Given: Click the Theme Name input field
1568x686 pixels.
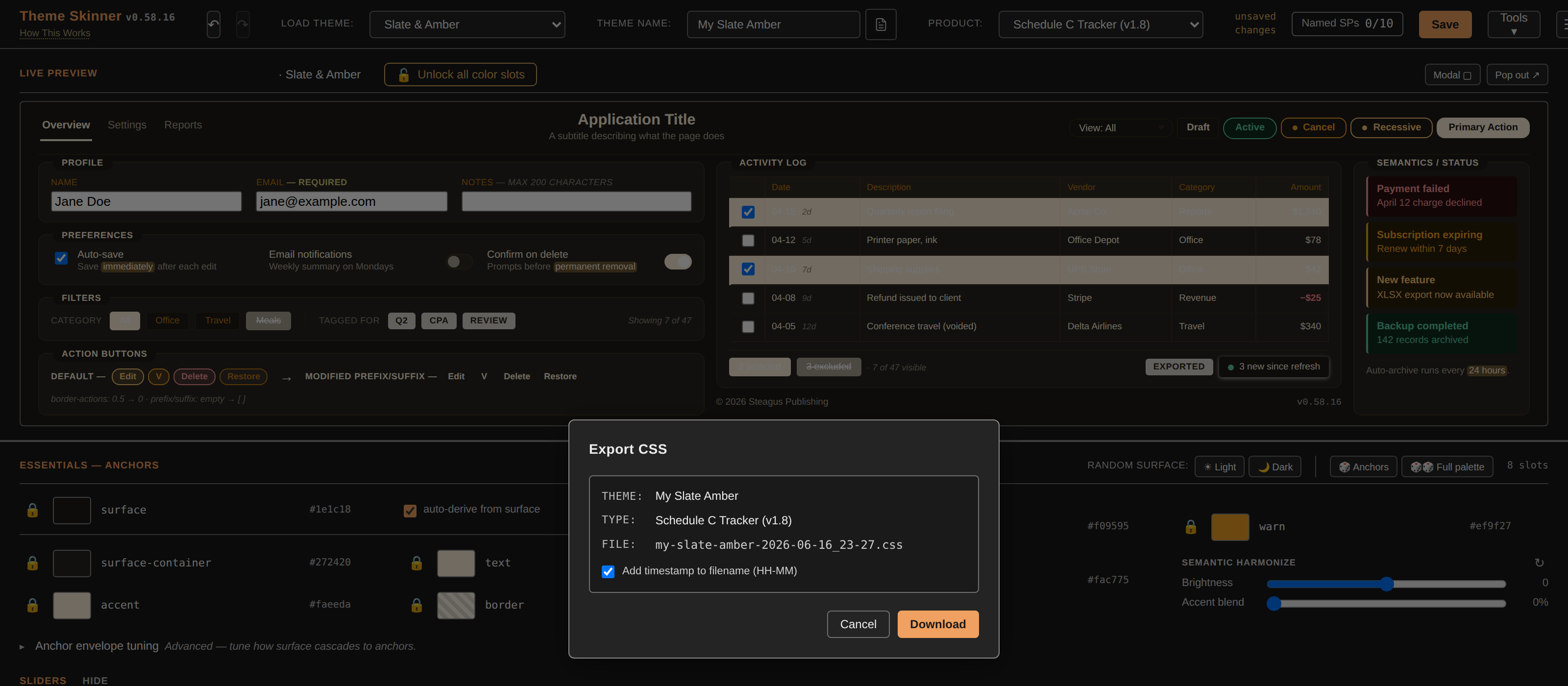Looking at the screenshot, I should (x=773, y=24).
